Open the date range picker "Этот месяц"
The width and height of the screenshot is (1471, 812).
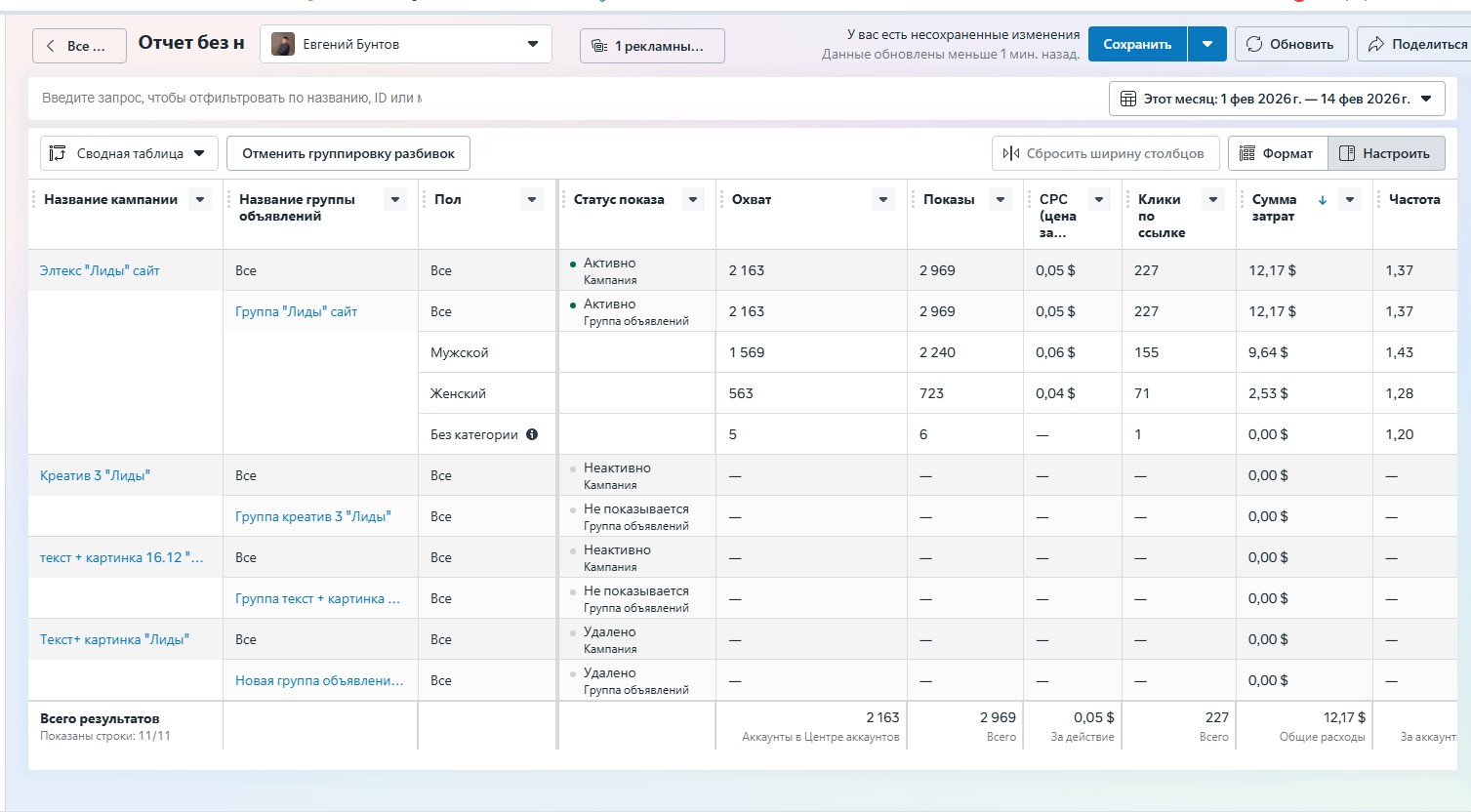pyautogui.click(x=1276, y=99)
